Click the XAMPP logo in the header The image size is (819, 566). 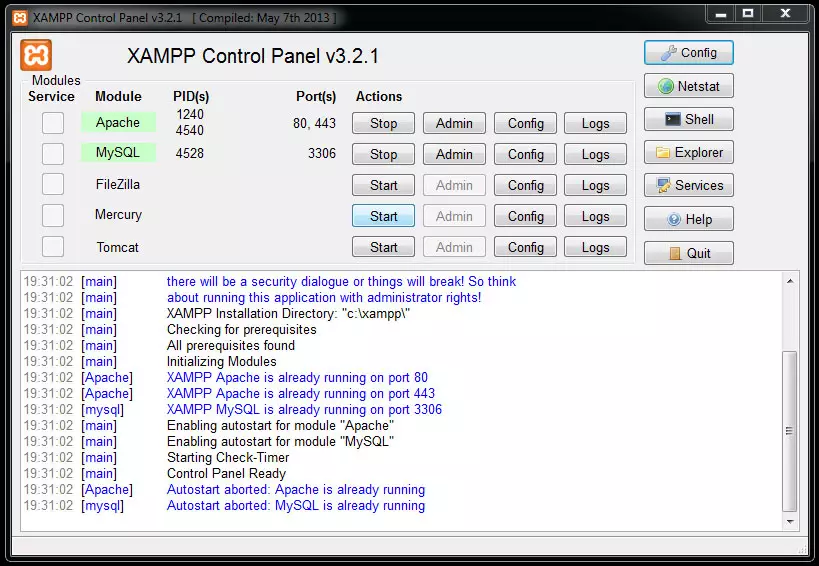(x=36, y=55)
